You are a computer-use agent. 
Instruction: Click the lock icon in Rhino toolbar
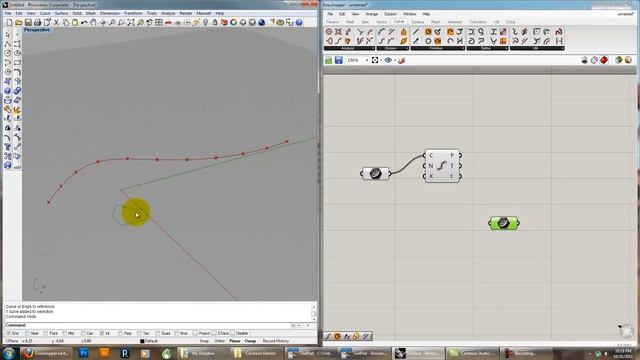215,22
